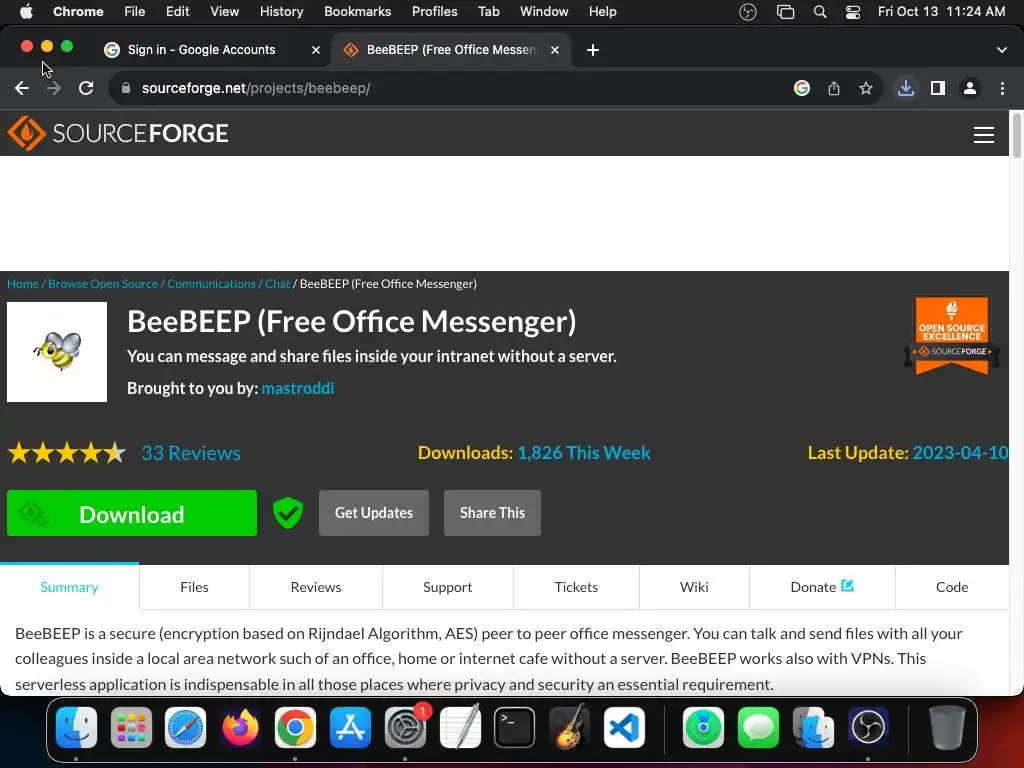This screenshot has height=768, width=1024.
Task: Open the SourceForge hamburger menu
Action: pos(984,135)
